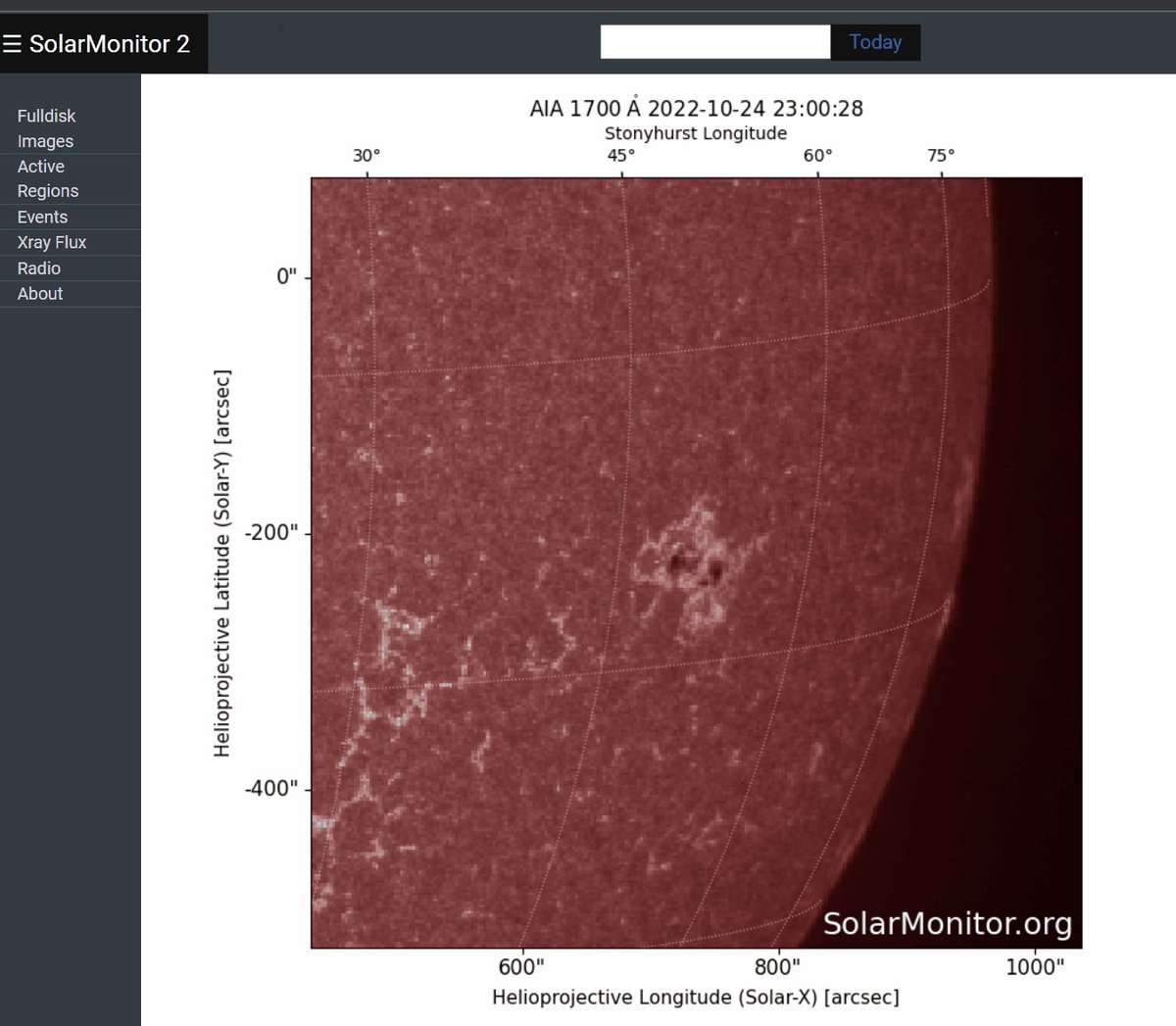Open Fulldisk Images in the sidebar
Screen dimensions: 1176x1026
coord(71,128)
